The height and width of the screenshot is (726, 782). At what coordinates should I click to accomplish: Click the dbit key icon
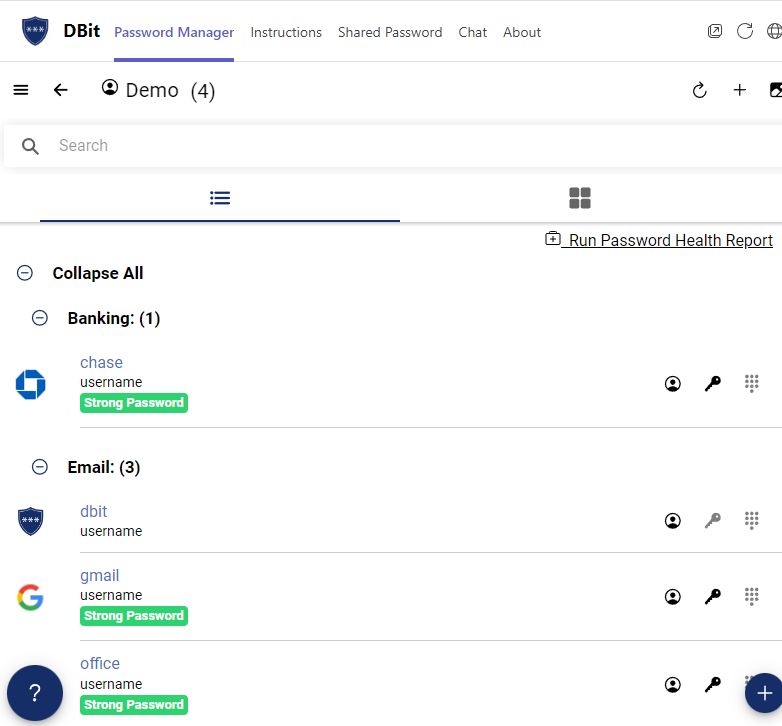point(712,521)
